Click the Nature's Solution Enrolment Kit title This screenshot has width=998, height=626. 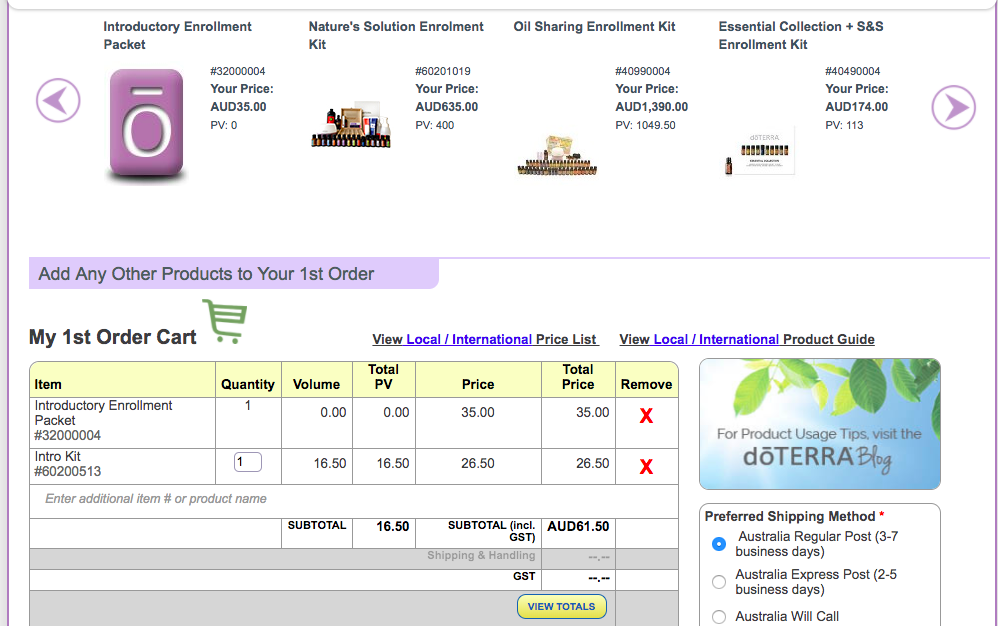click(x=396, y=36)
